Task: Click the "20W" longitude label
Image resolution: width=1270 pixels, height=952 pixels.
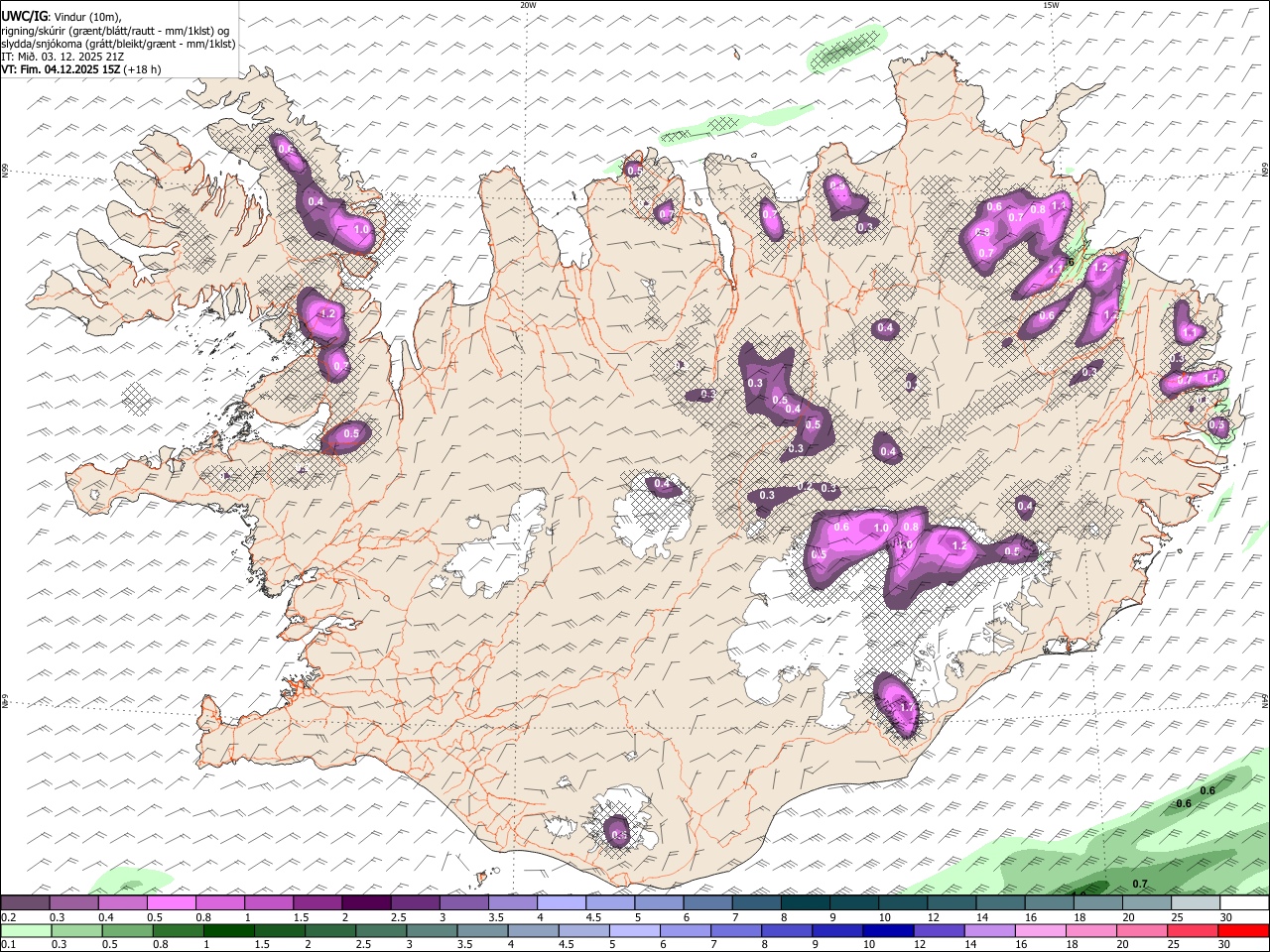Action: (x=528, y=5)
